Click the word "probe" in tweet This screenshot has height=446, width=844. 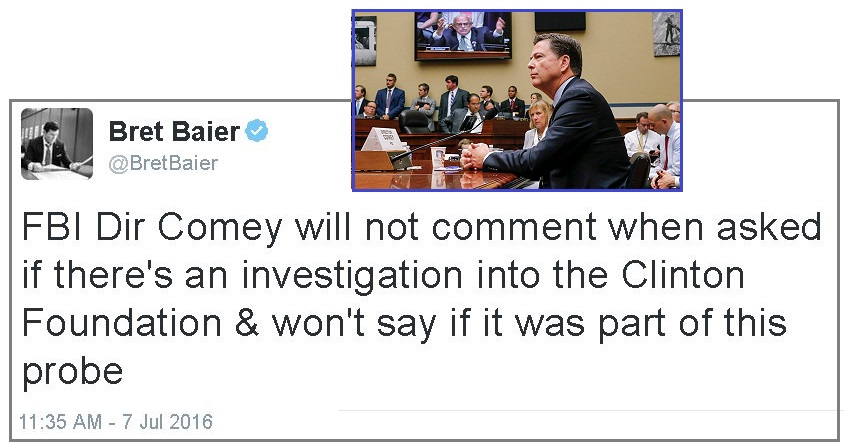72,372
